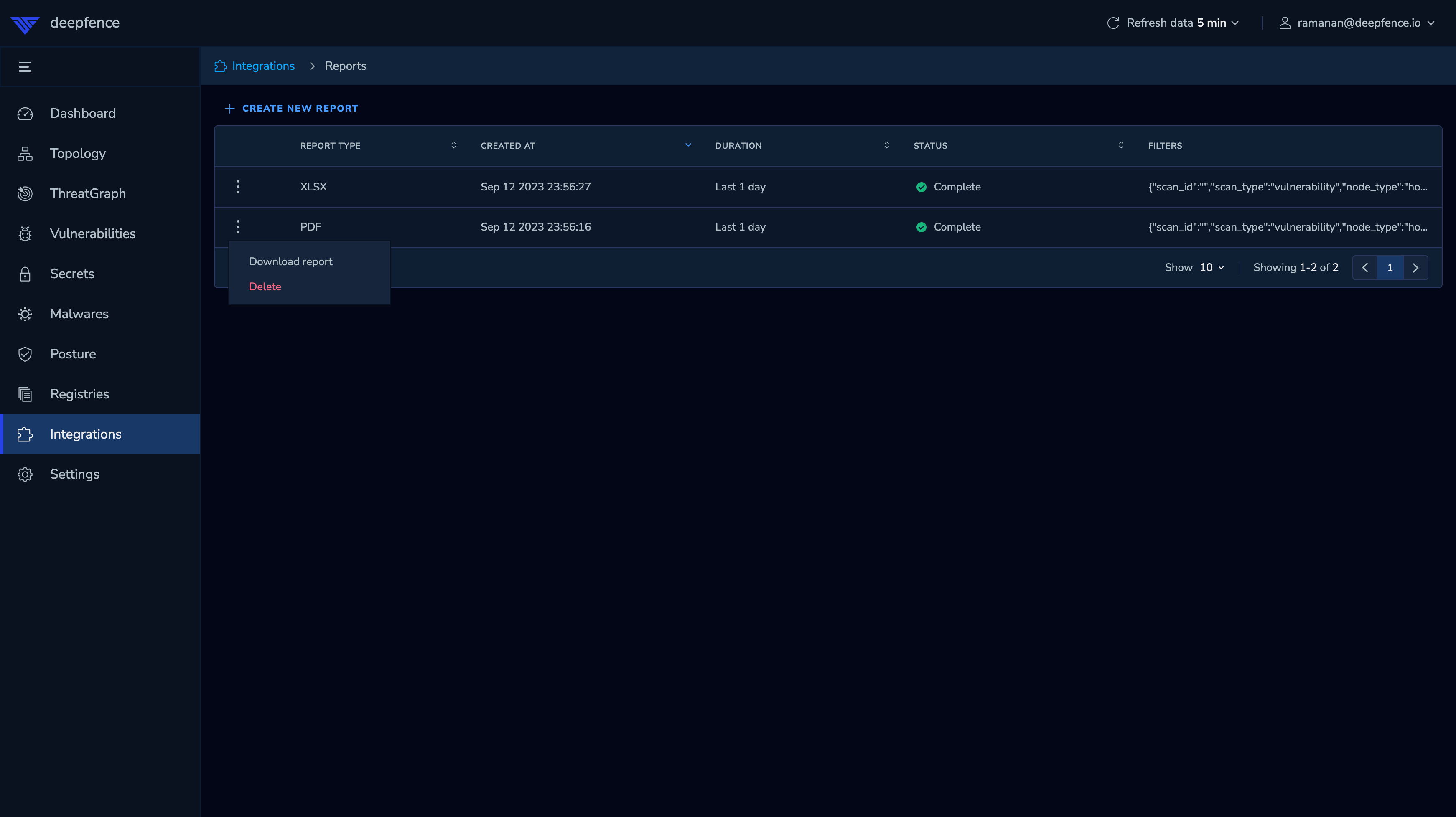Click the ThreatGraph radar icon

(25, 194)
